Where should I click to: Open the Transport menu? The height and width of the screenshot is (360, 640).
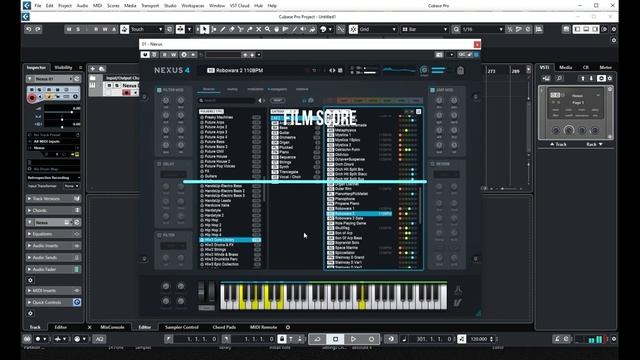point(150,6)
